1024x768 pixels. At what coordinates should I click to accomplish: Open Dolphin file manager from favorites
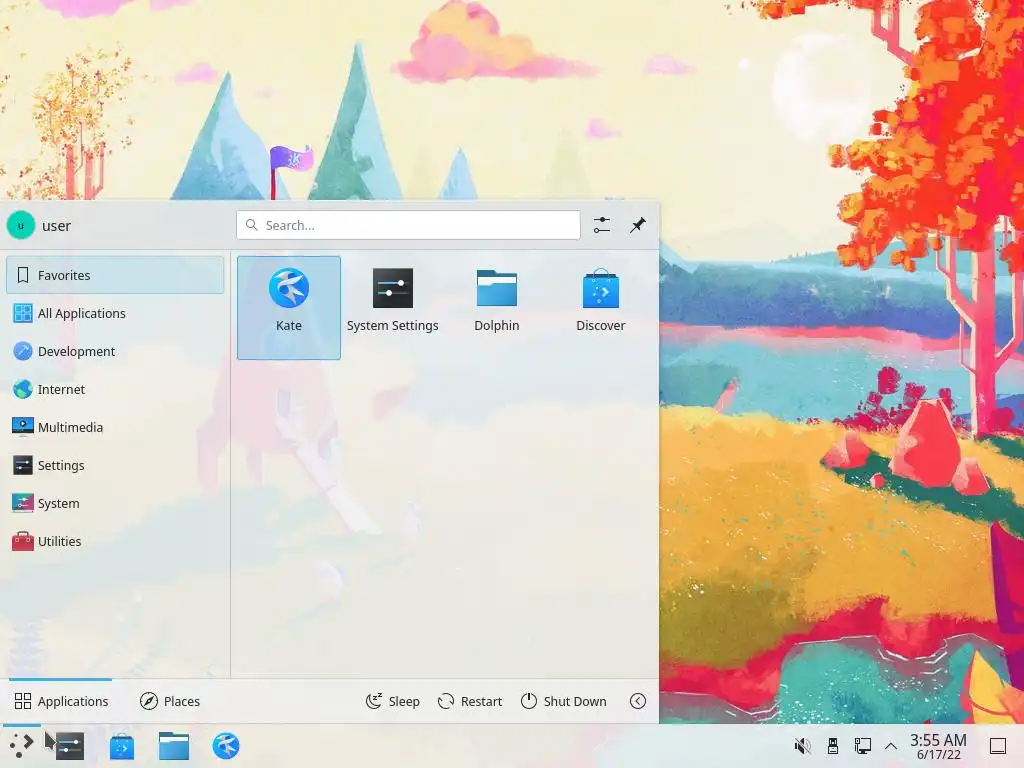point(496,308)
